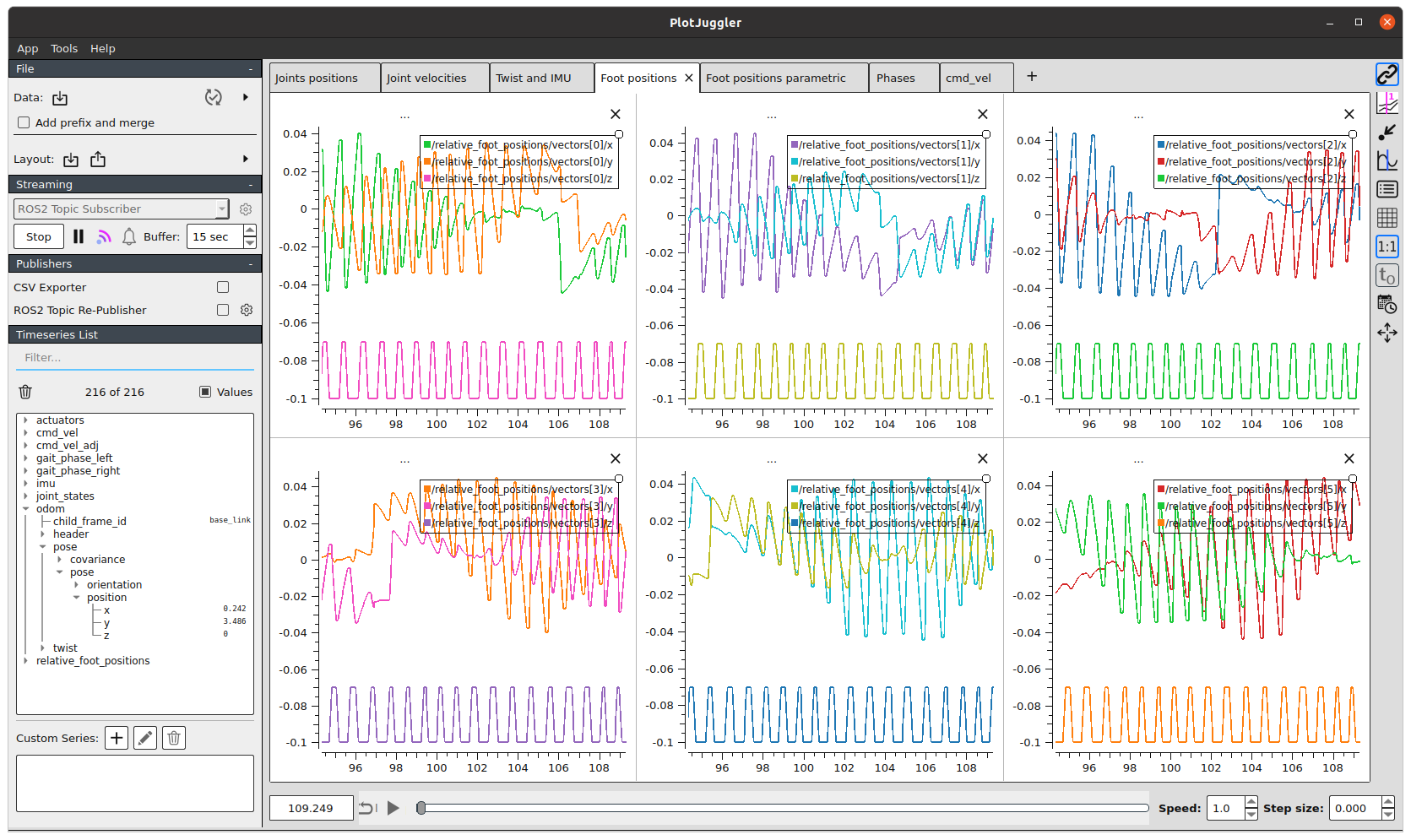Click the grid view icon in right toolbar
The image size is (1411, 840).
tap(1387, 218)
